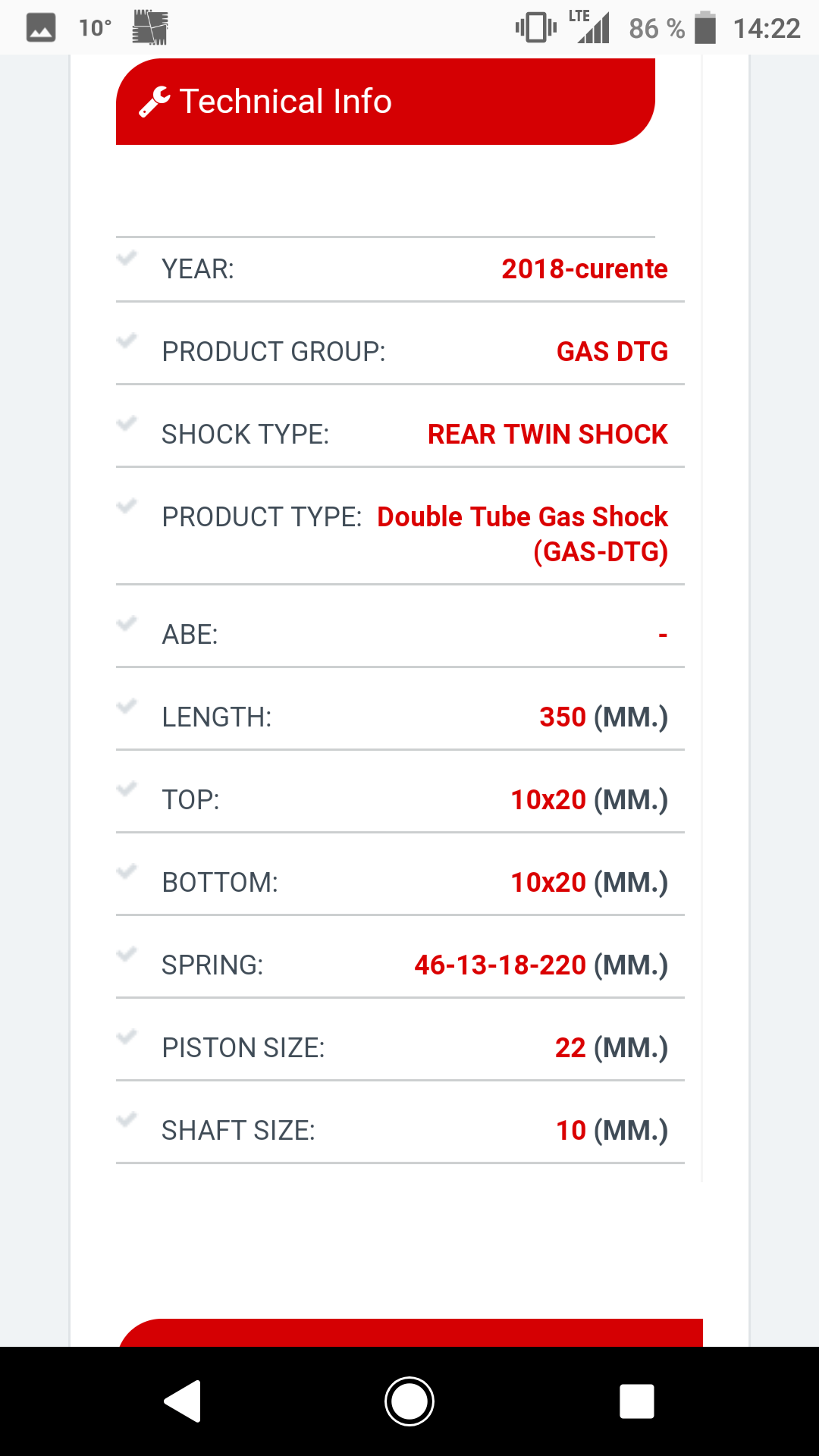Tap the image notification icon in status bar
Viewport: 819px width, 1456px height.
tap(41, 28)
